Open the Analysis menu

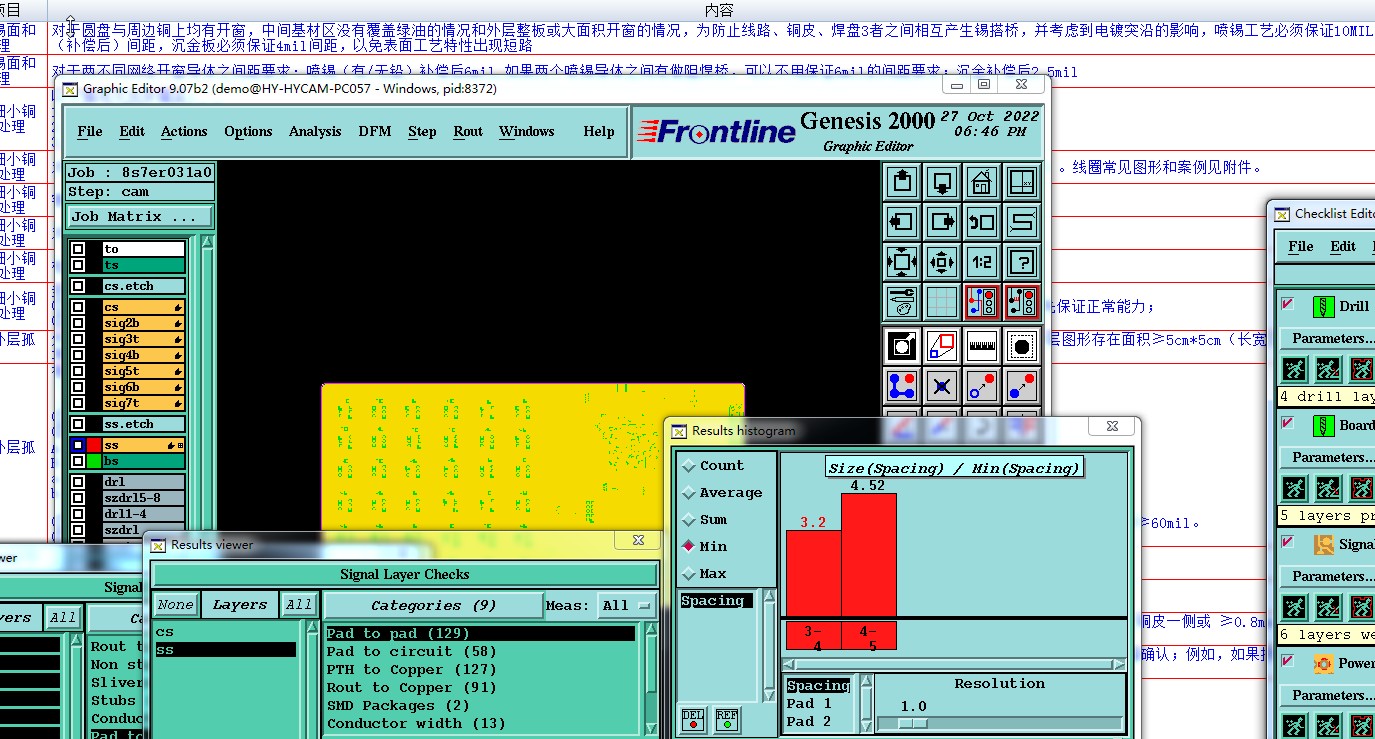[315, 131]
